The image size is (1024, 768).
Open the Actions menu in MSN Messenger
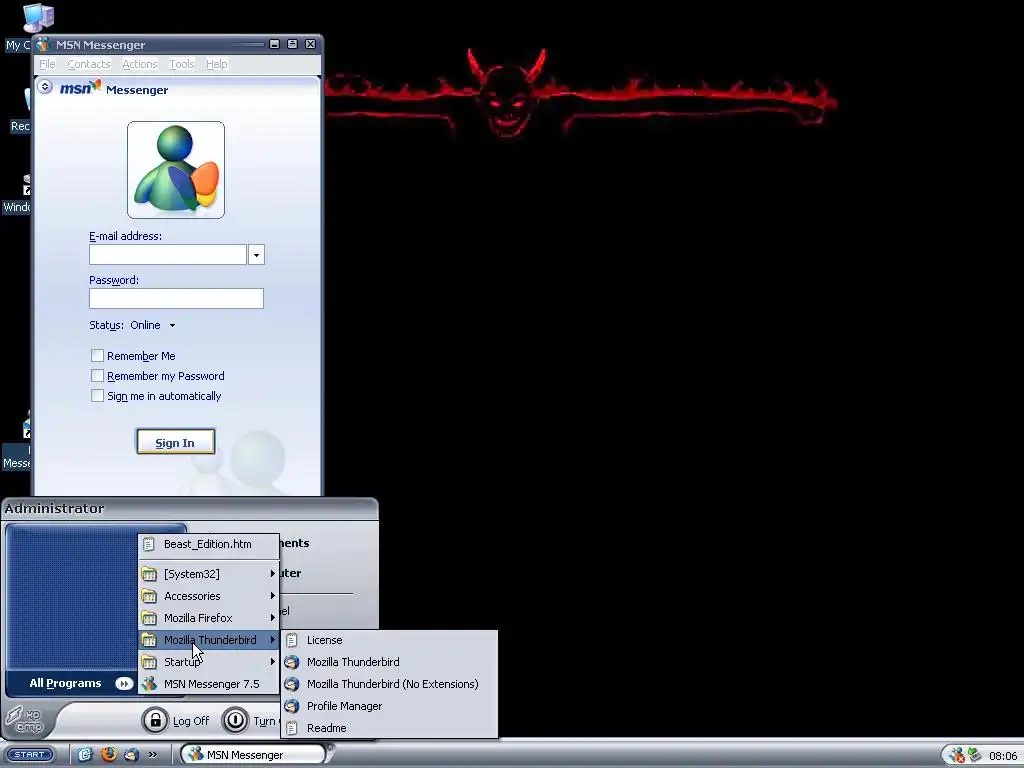[x=140, y=64]
